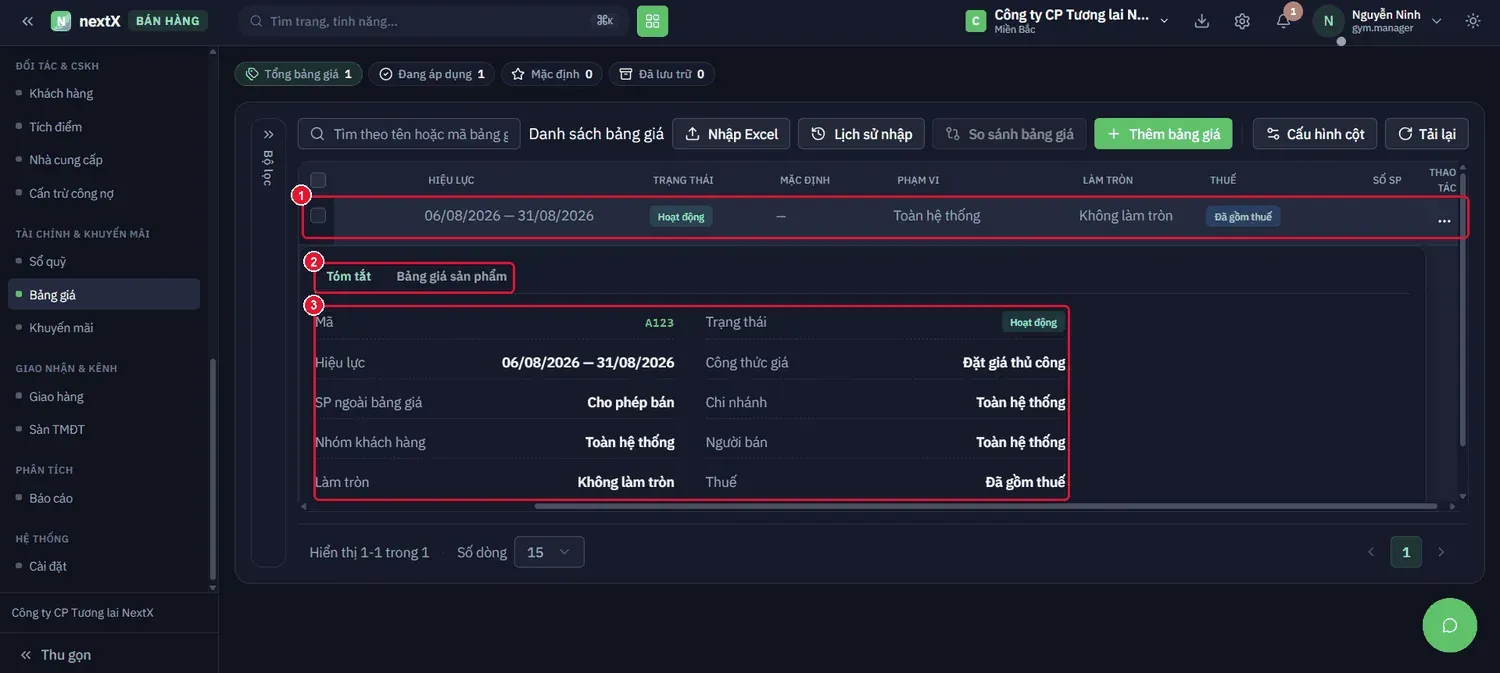Select page 1 pagination button
The width and height of the screenshot is (1500, 673).
[1406, 552]
